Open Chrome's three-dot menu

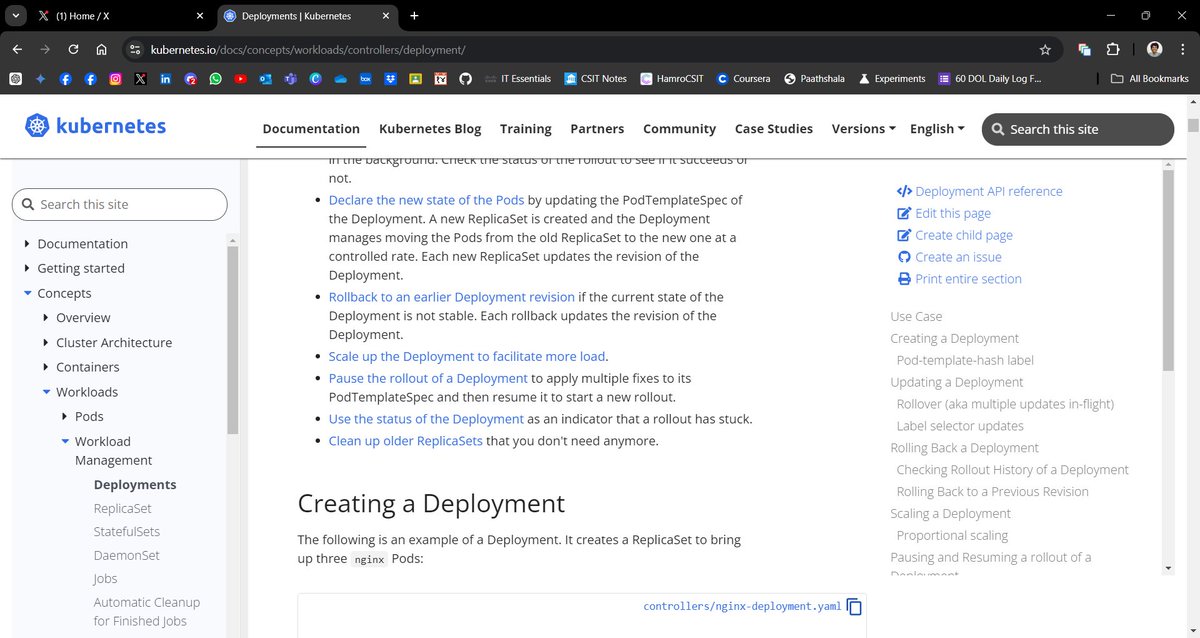(1181, 49)
